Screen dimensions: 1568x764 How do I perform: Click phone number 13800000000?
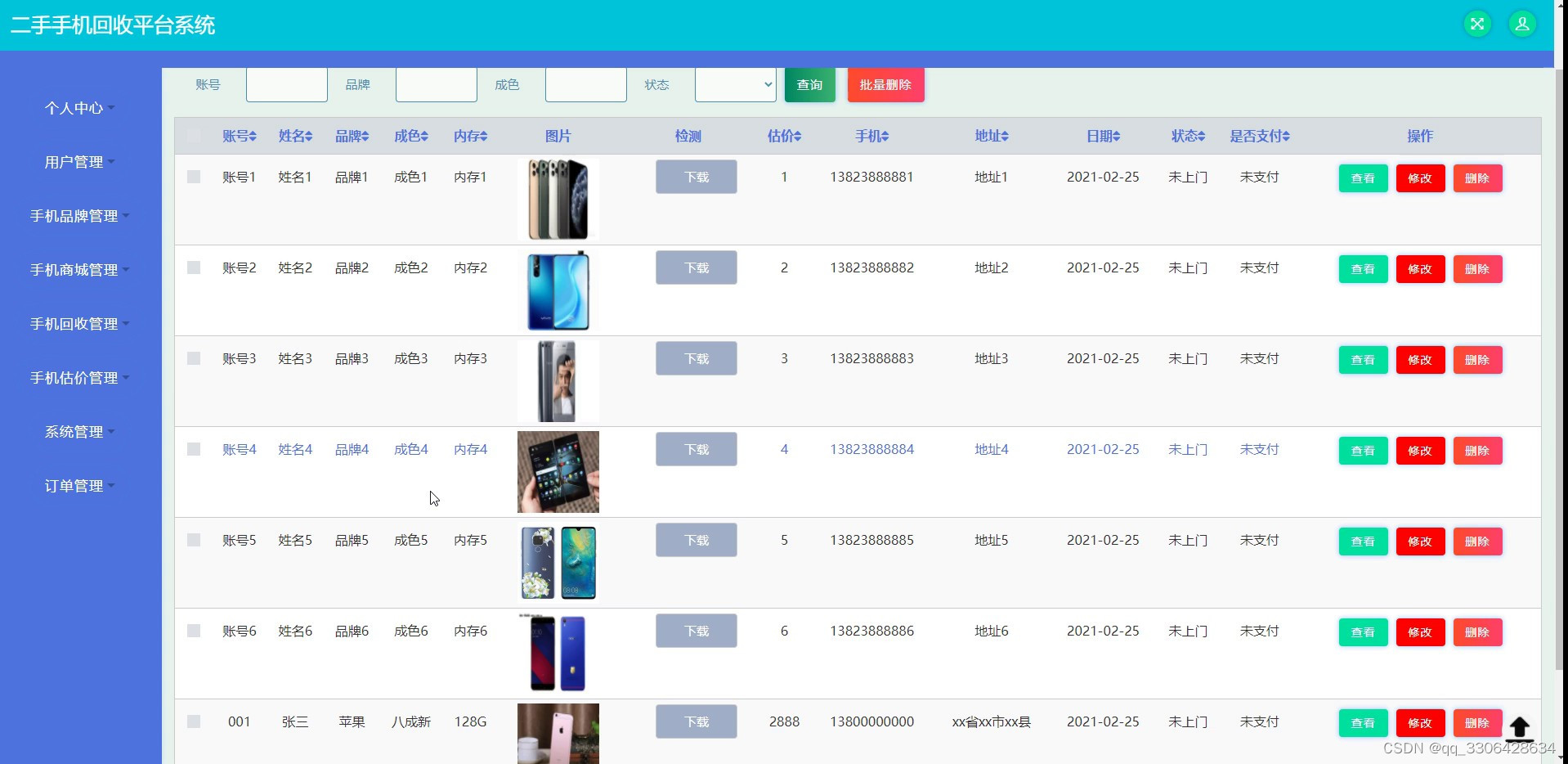pos(871,721)
